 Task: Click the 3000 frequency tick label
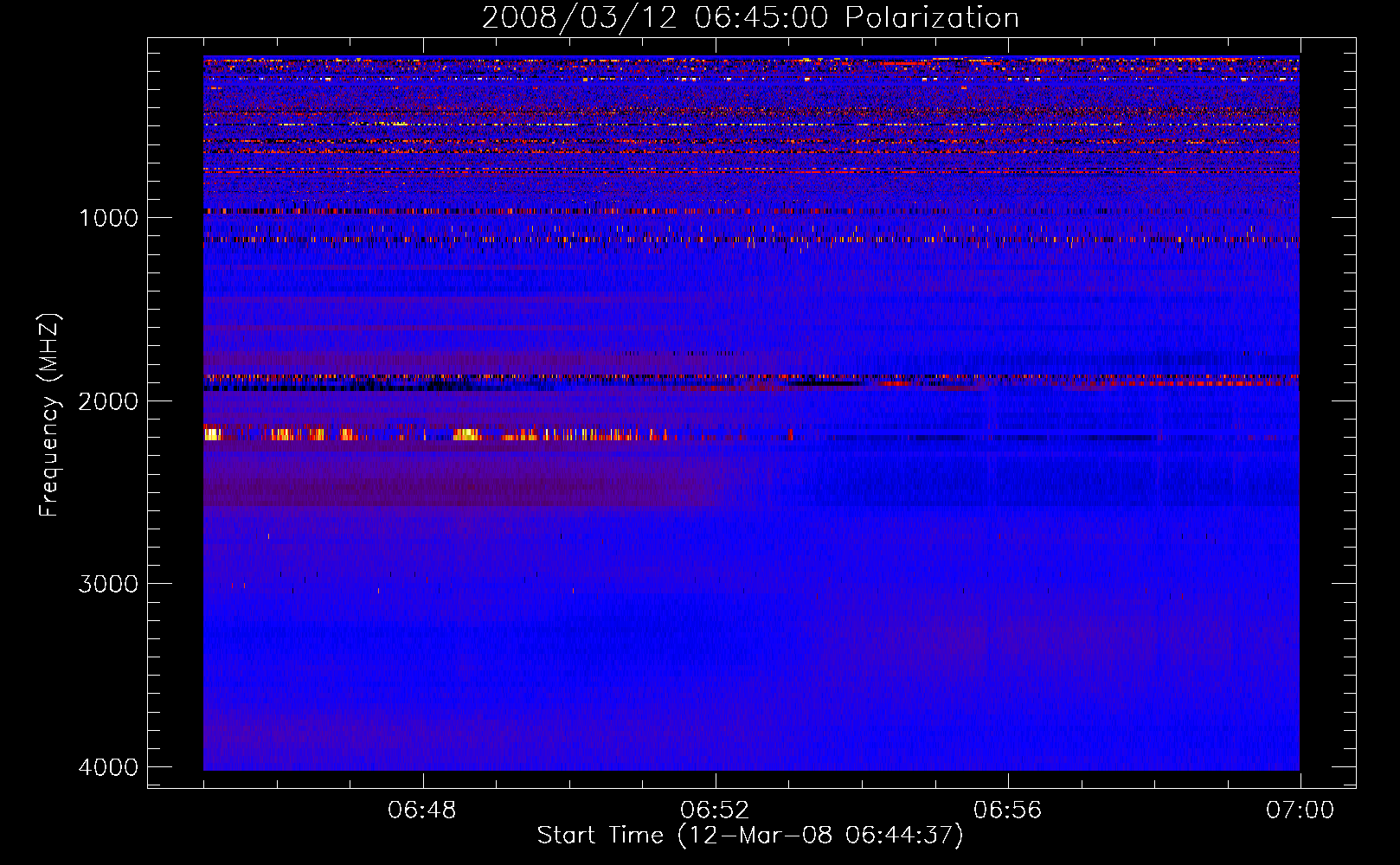(108, 584)
